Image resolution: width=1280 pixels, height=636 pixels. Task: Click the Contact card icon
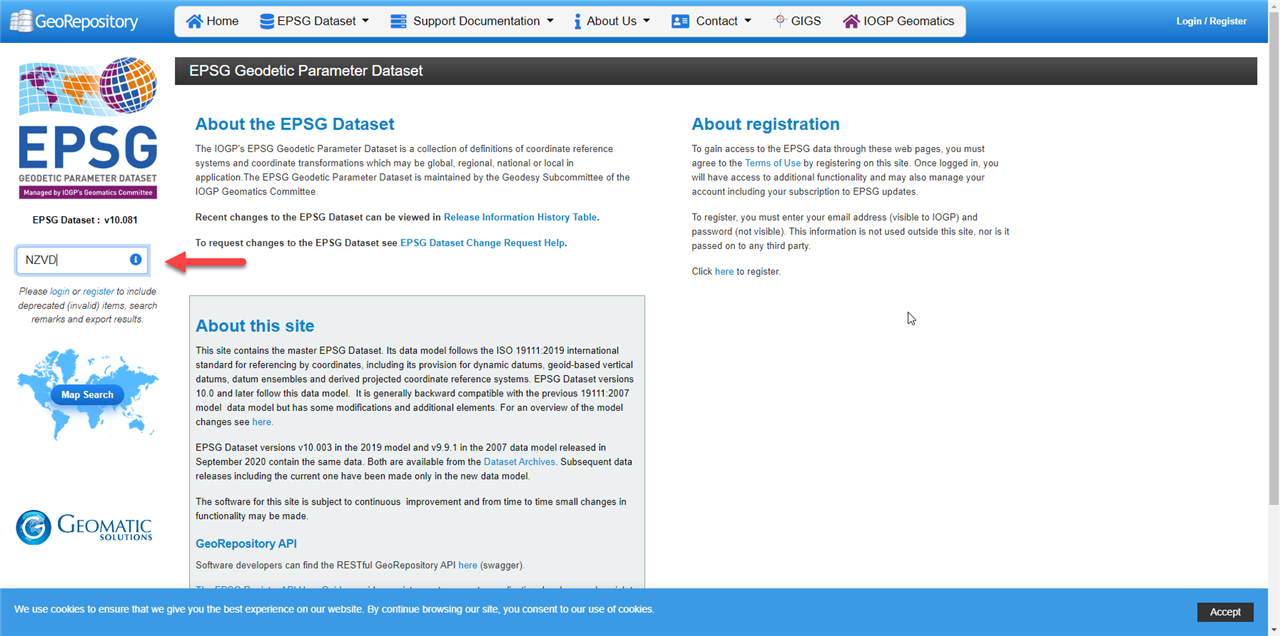(x=681, y=21)
